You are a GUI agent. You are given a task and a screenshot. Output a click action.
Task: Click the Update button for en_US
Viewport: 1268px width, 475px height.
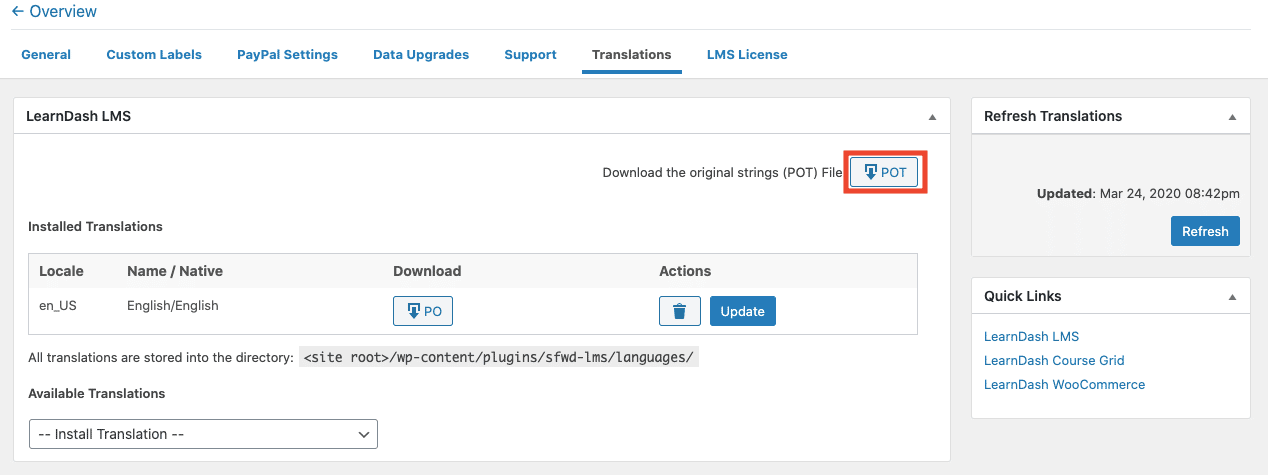[x=743, y=311]
